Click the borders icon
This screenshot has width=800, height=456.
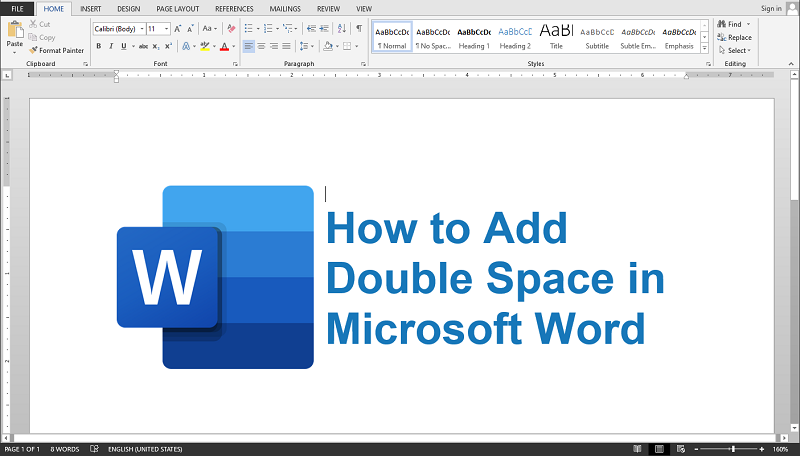point(347,46)
